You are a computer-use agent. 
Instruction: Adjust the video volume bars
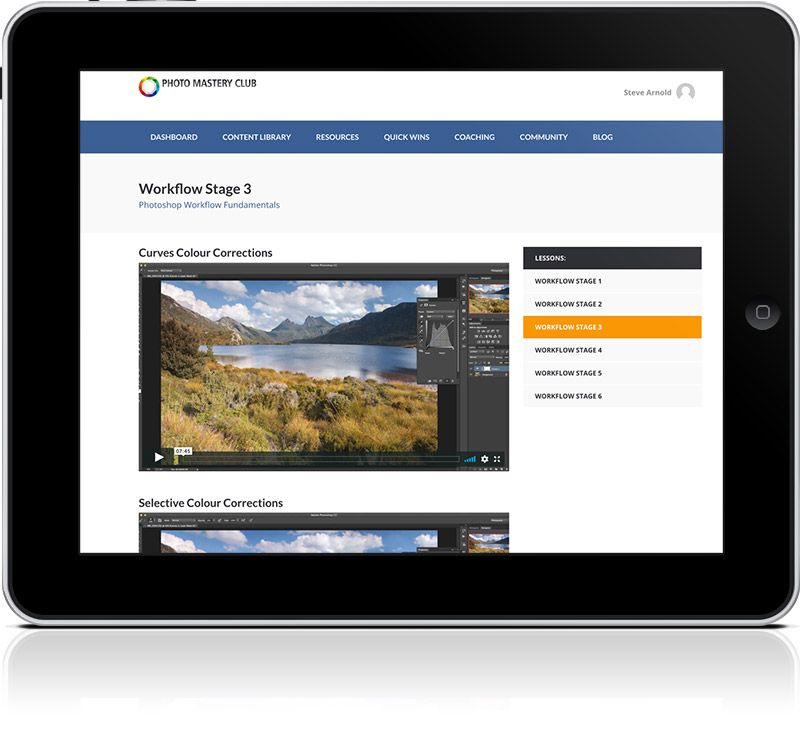tap(469, 459)
